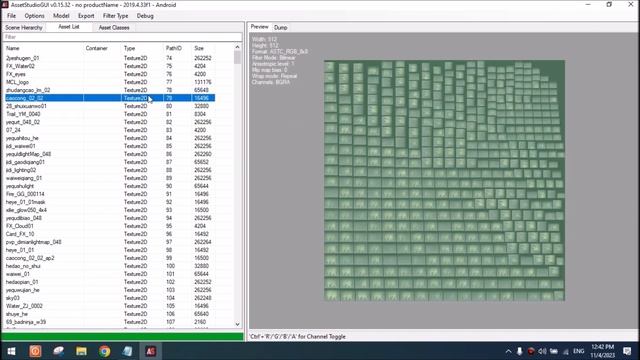Click the asset list scrollbar thumb

[238, 58]
